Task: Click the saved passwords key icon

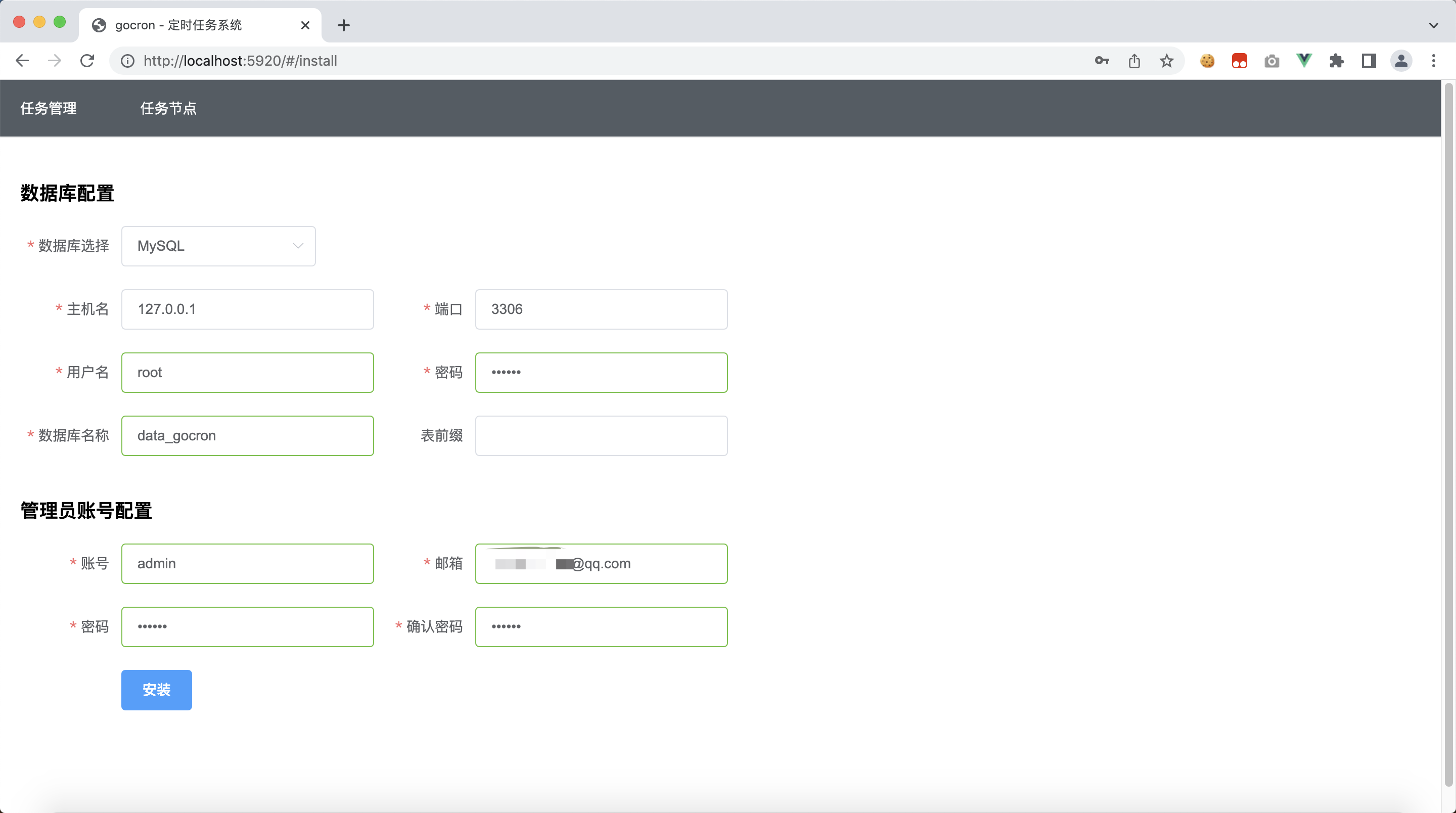Action: [1102, 61]
